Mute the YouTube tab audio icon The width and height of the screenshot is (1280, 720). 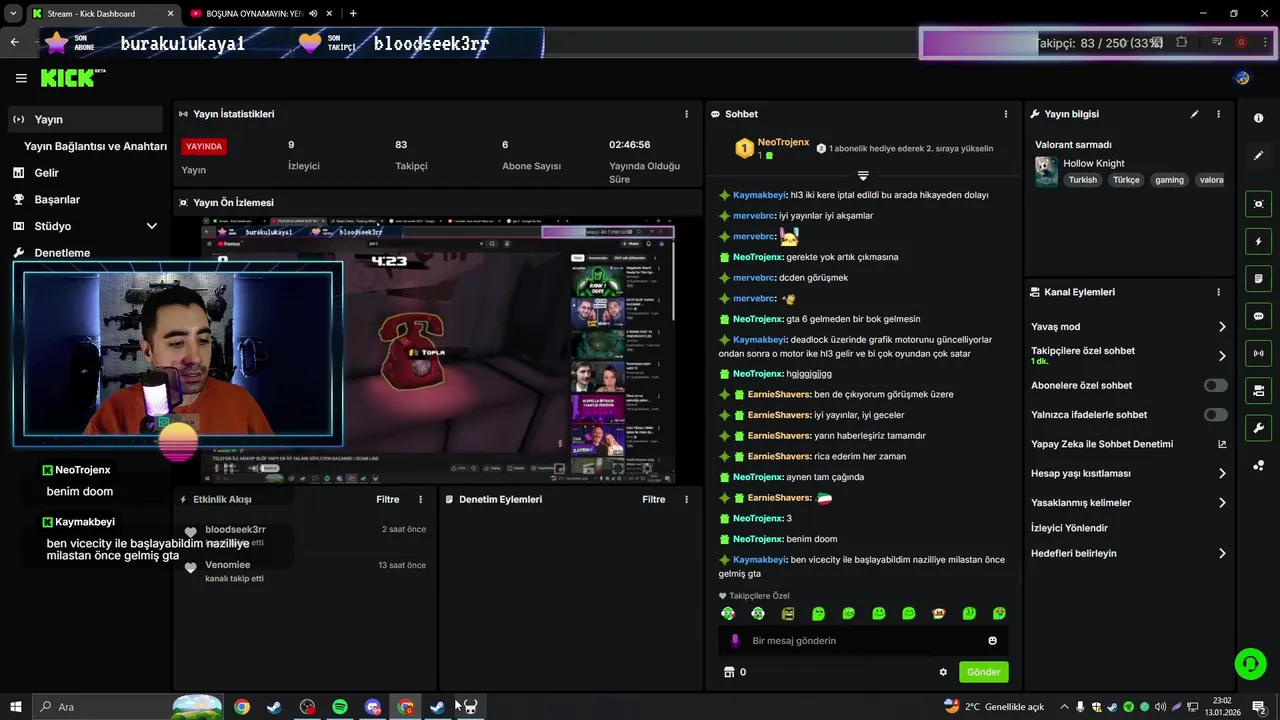pos(314,14)
